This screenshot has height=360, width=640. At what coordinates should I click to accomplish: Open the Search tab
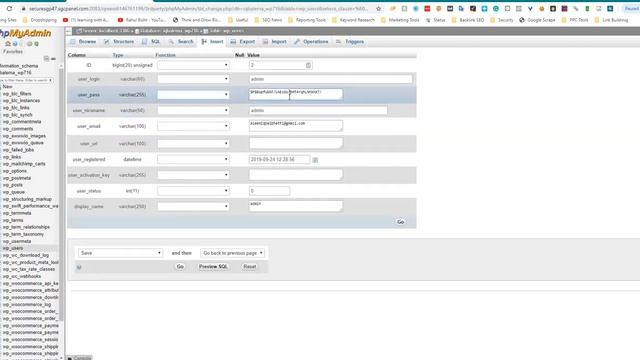pyautogui.click(x=181, y=42)
